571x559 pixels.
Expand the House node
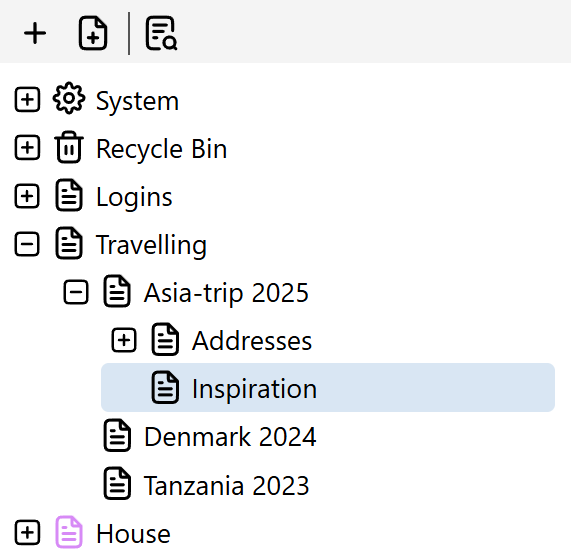click(x=27, y=533)
